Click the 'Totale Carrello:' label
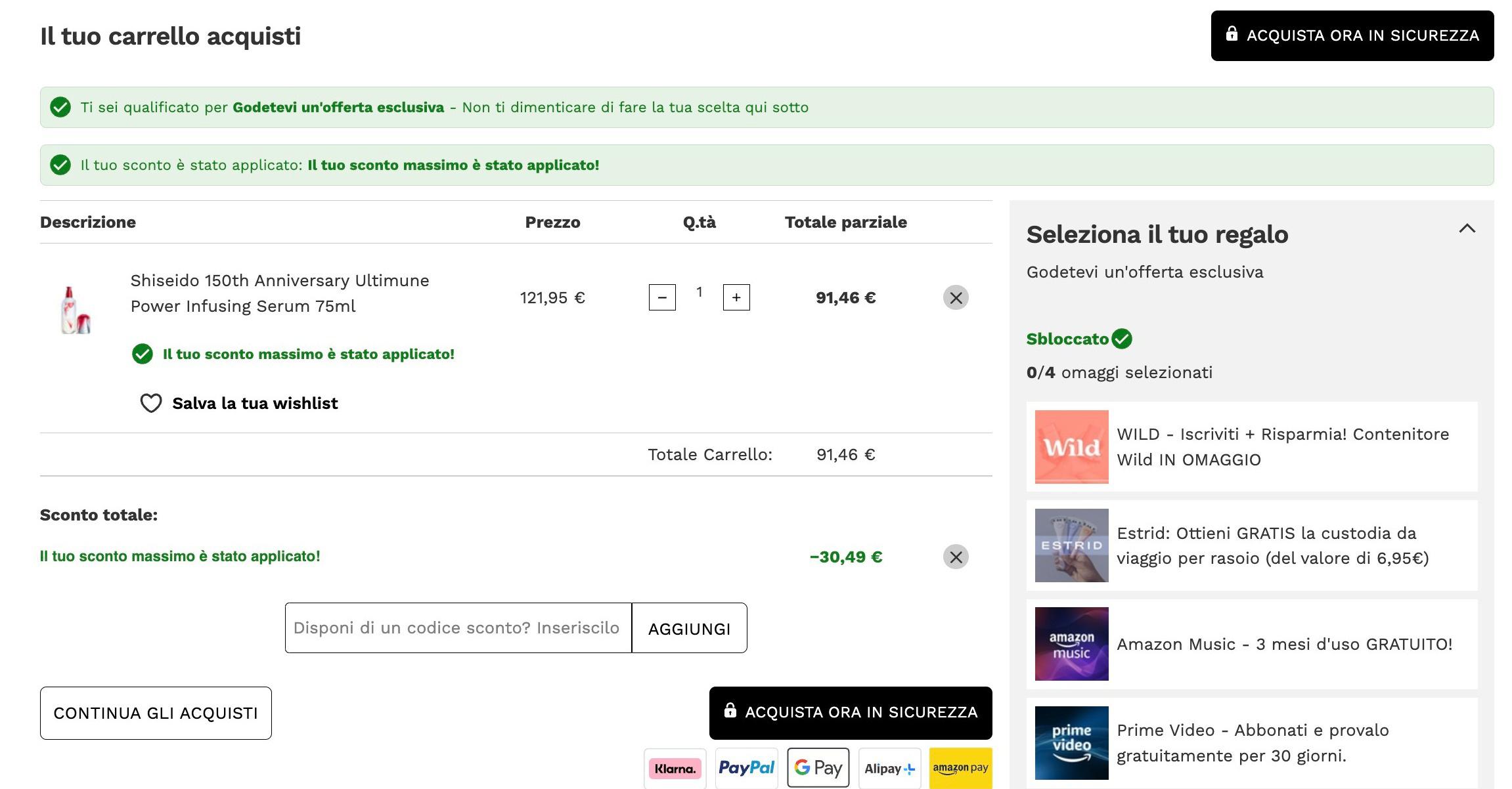Image resolution: width=1512 pixels, height=789 pixels. 710,454
